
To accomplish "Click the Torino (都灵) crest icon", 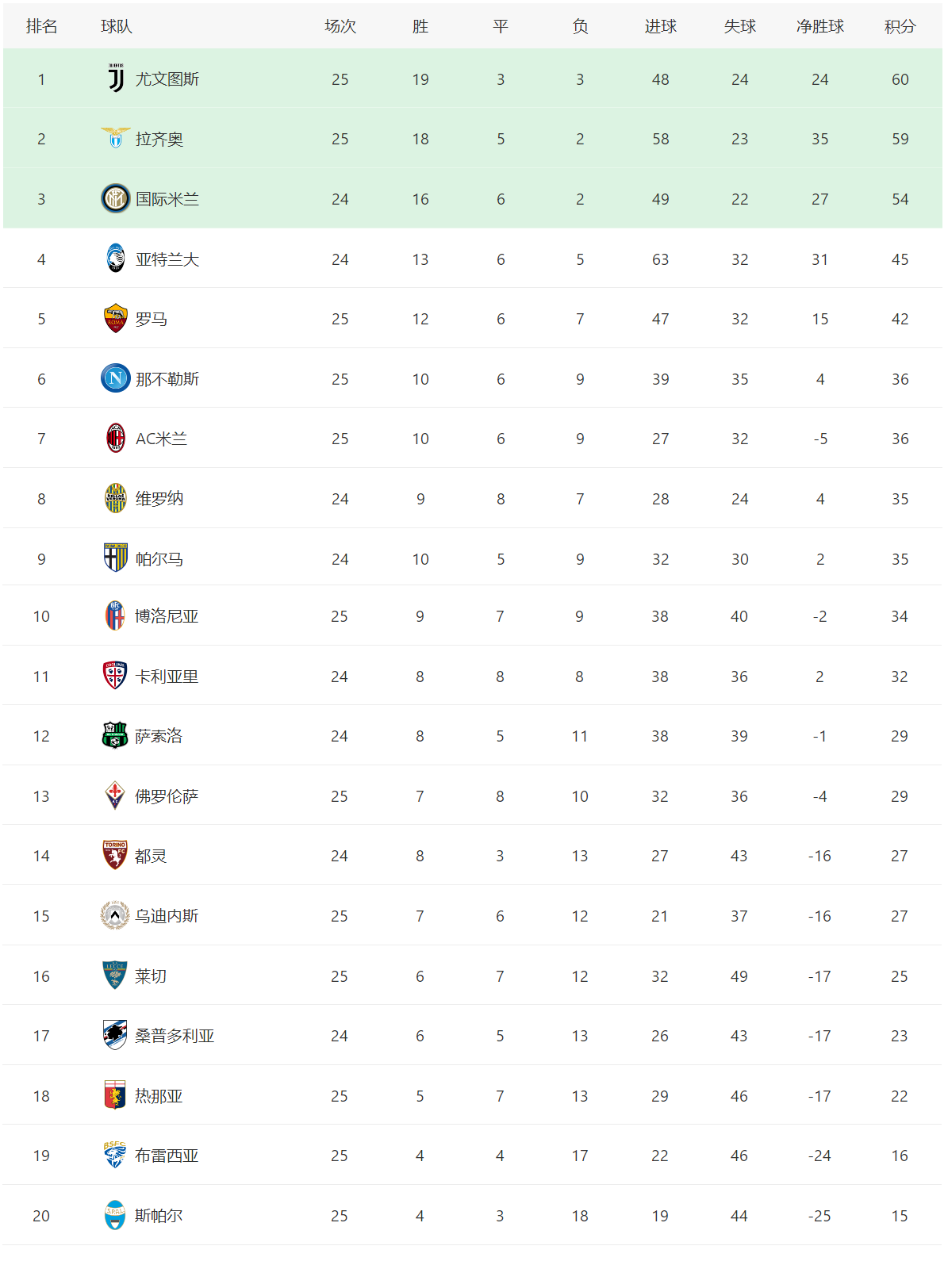I will coord(115,856).
